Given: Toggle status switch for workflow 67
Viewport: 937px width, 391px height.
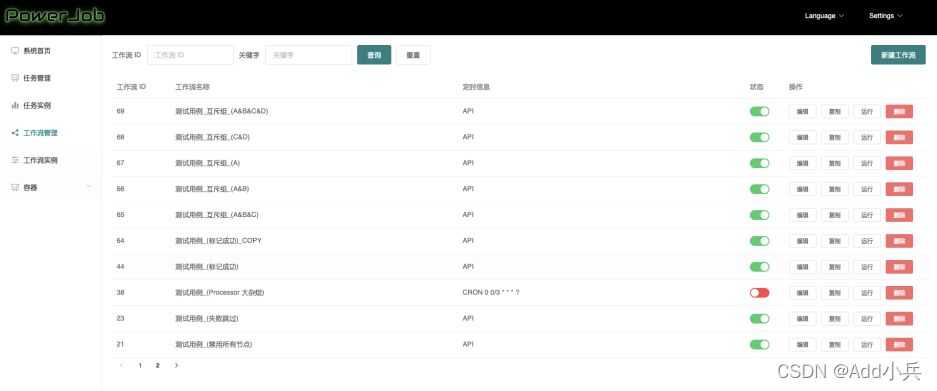Looking at the screenshot, I should click(x=760, y=163).
